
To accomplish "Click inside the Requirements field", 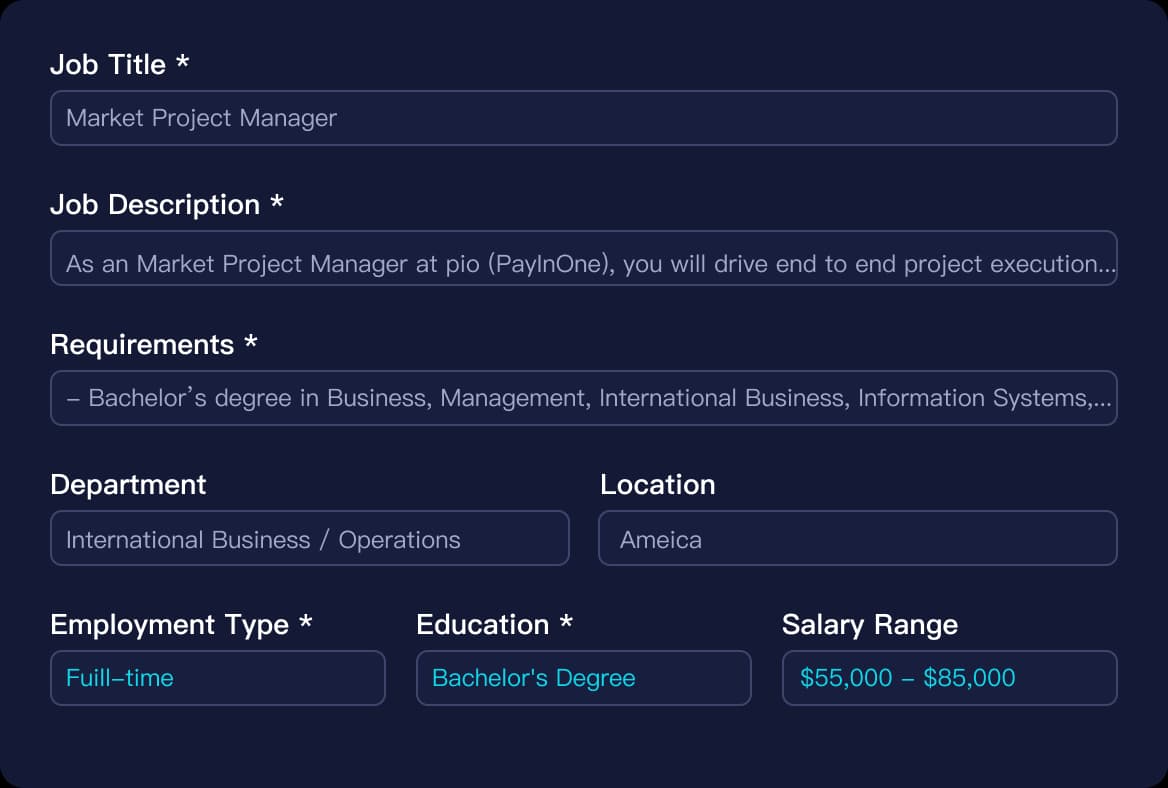I will [583, 398].
